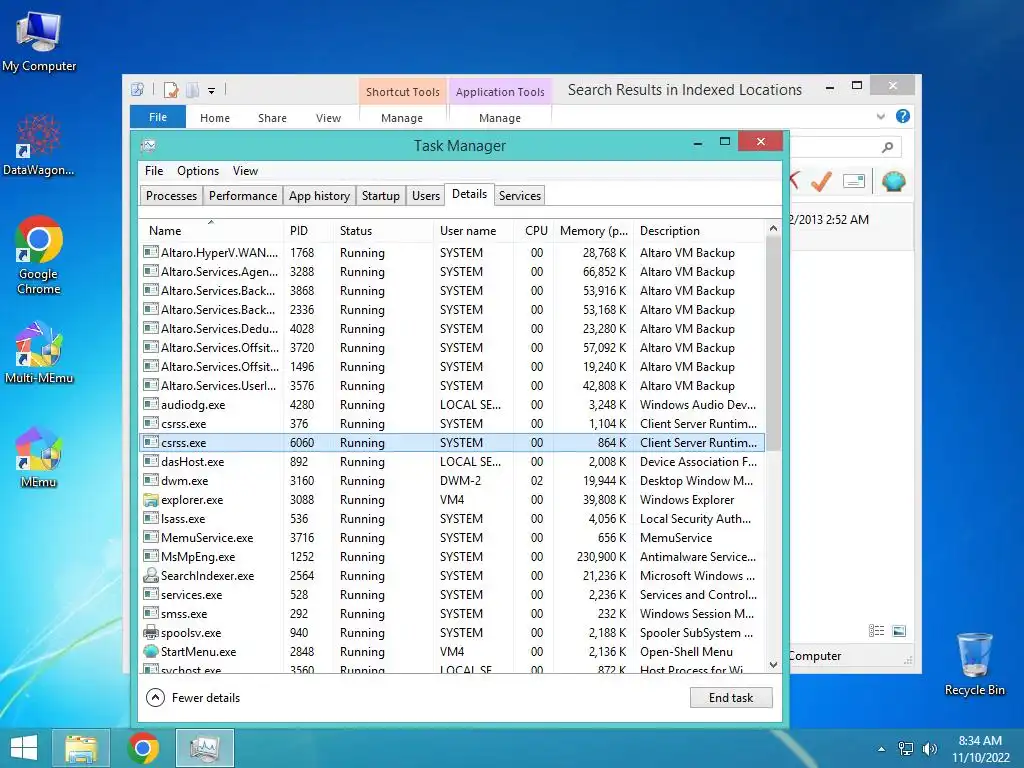Click the Windows Start button
The height and width of the screenshot is (768, 1024).
click(24, 748)
